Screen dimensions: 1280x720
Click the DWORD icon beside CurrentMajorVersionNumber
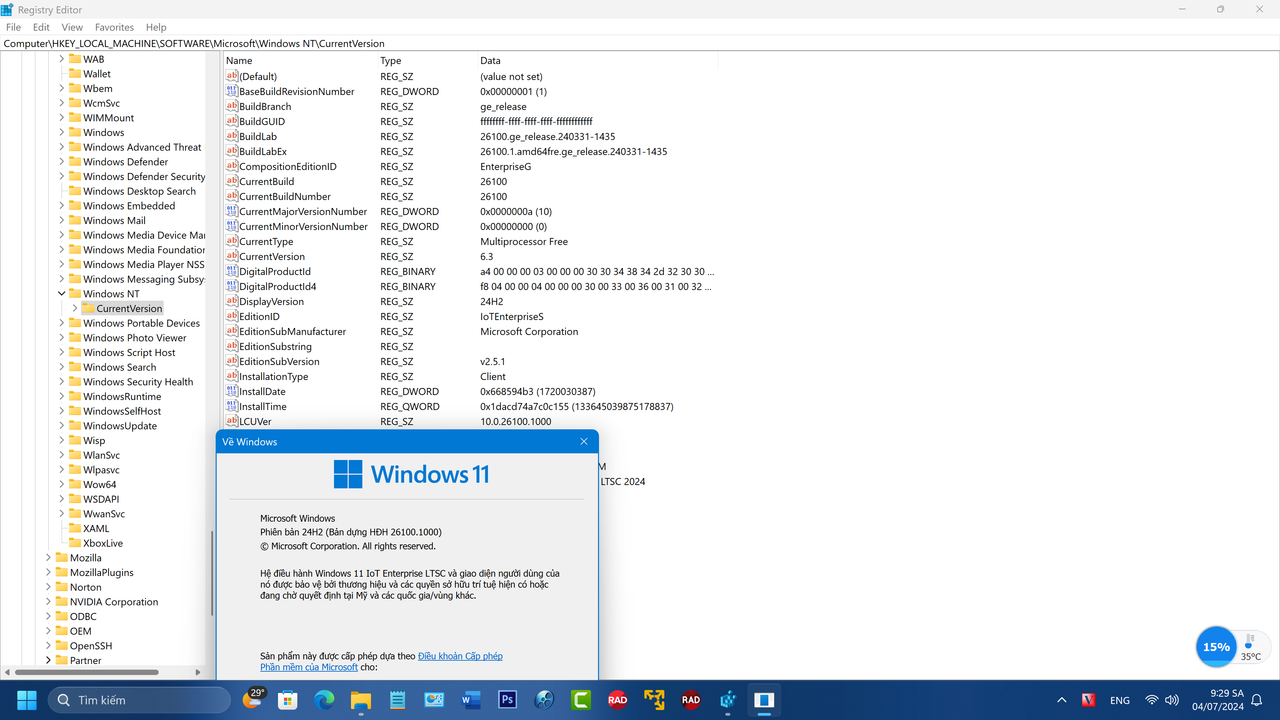[232, 211]
